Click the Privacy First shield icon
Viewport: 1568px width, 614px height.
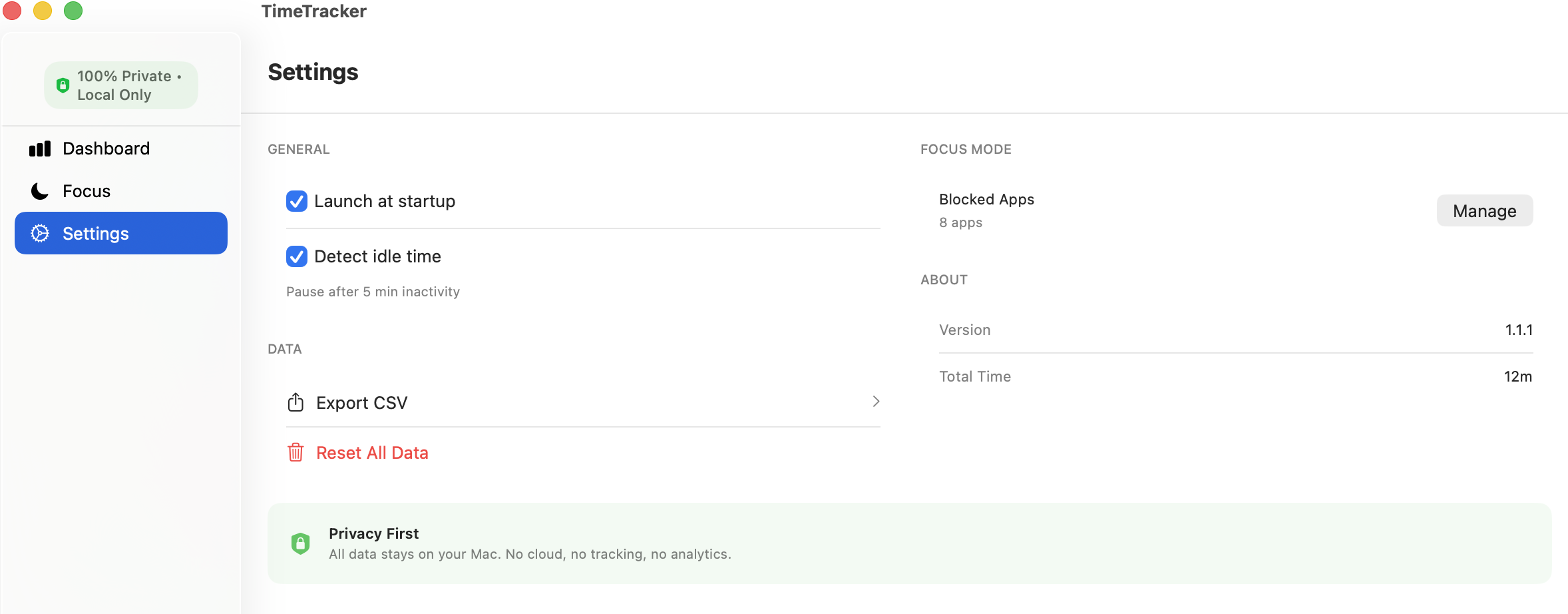point(300,543)
